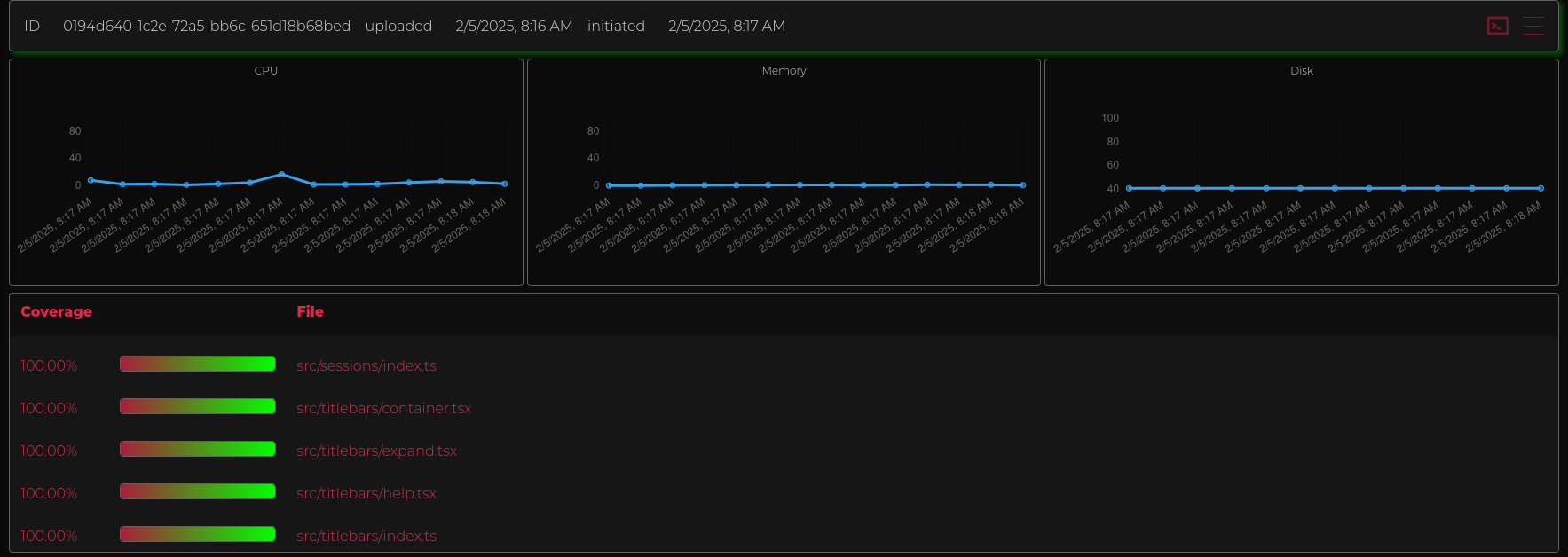Open the terminal console icon
Screen dimensions: 1568x557
click(1498, 26)
